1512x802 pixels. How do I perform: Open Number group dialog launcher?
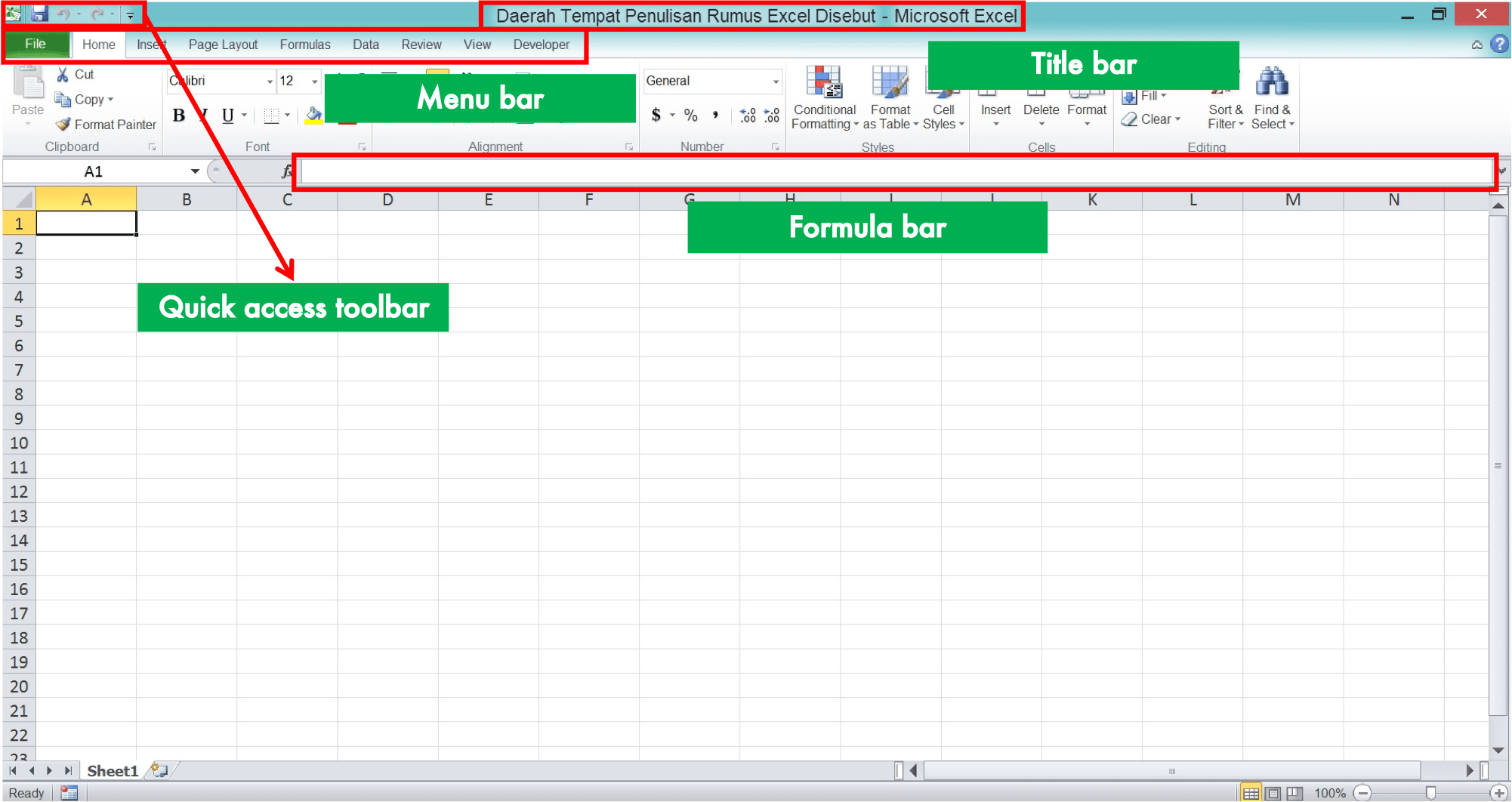pos(776,147)
